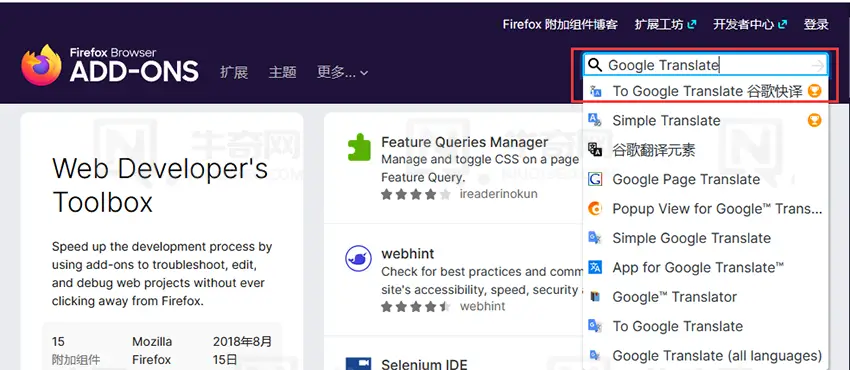850x370 pixels.
Task: Click the star rating of Feature Queries Manager
Action: (415, 194)
